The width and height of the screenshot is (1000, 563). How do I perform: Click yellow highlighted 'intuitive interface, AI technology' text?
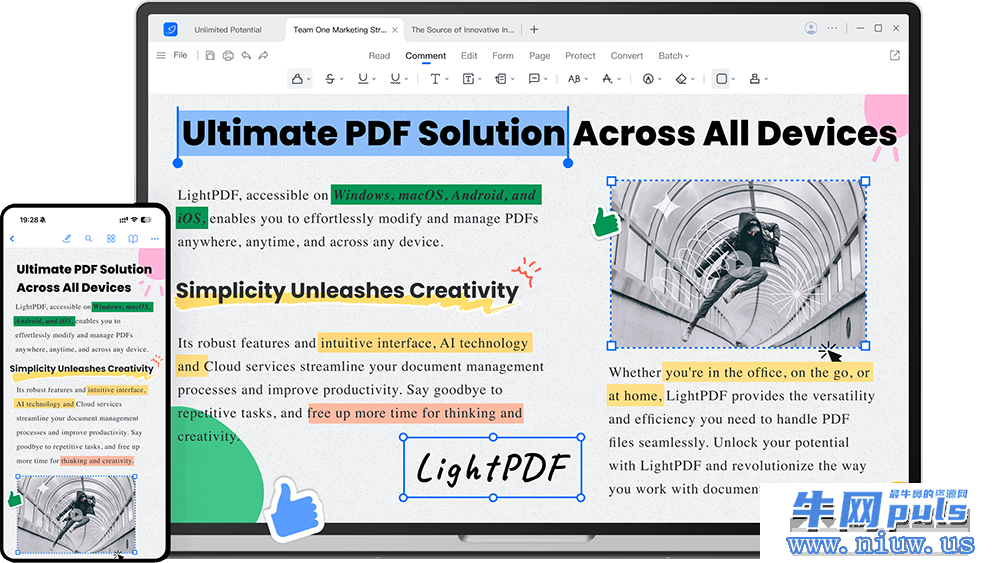(x=425, y=343)
